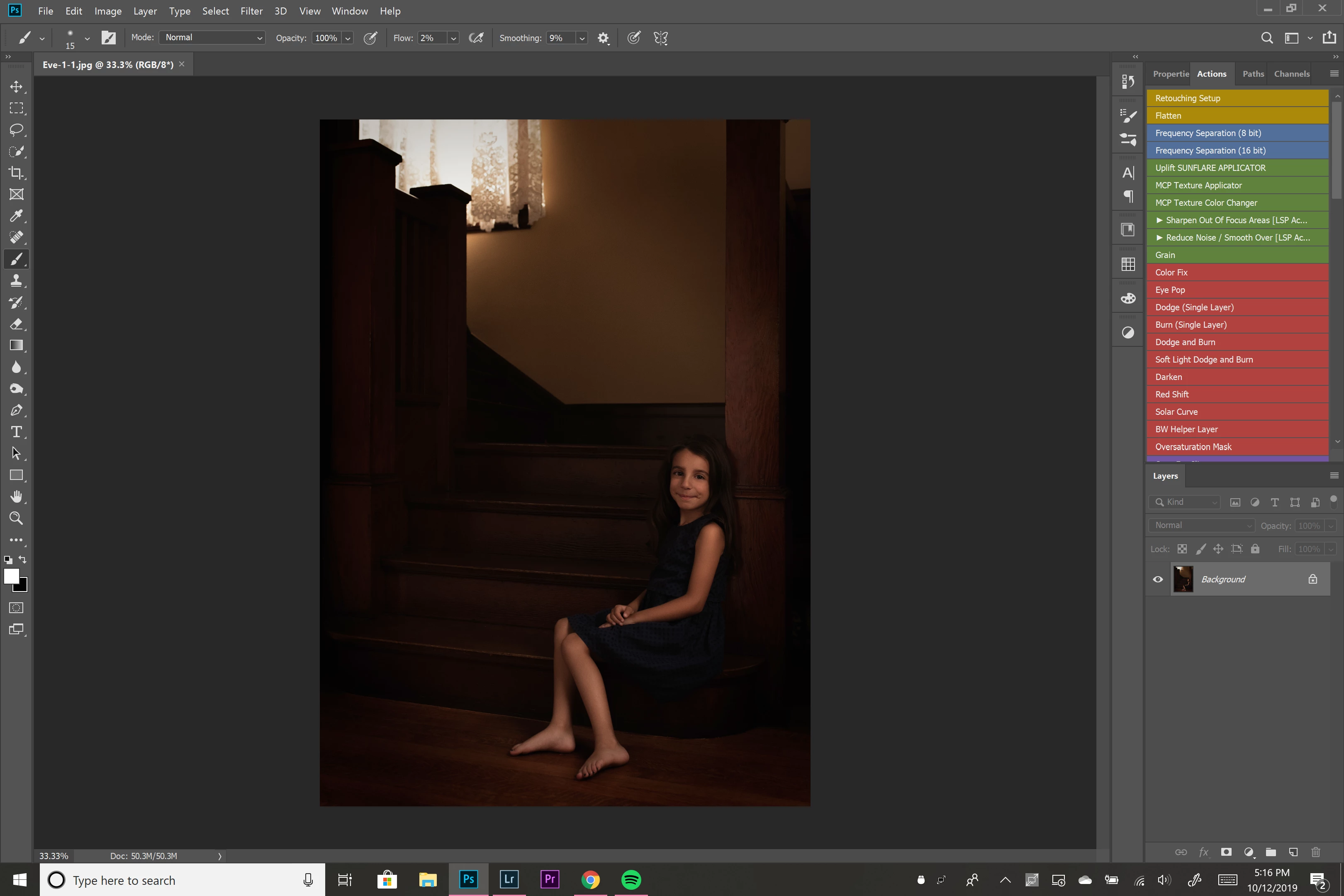
Task: Switch to the Channels tab
Action: click(1291, 74)
